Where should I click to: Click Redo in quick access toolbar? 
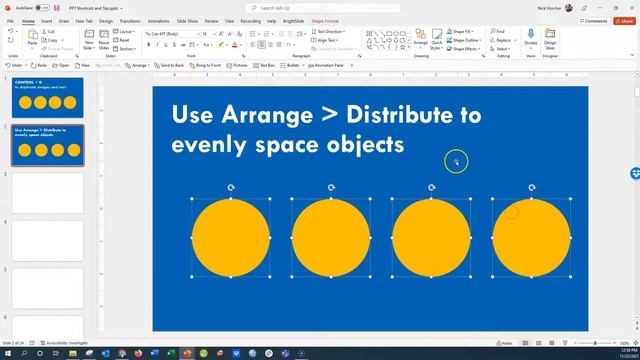(x=39, y=65)
